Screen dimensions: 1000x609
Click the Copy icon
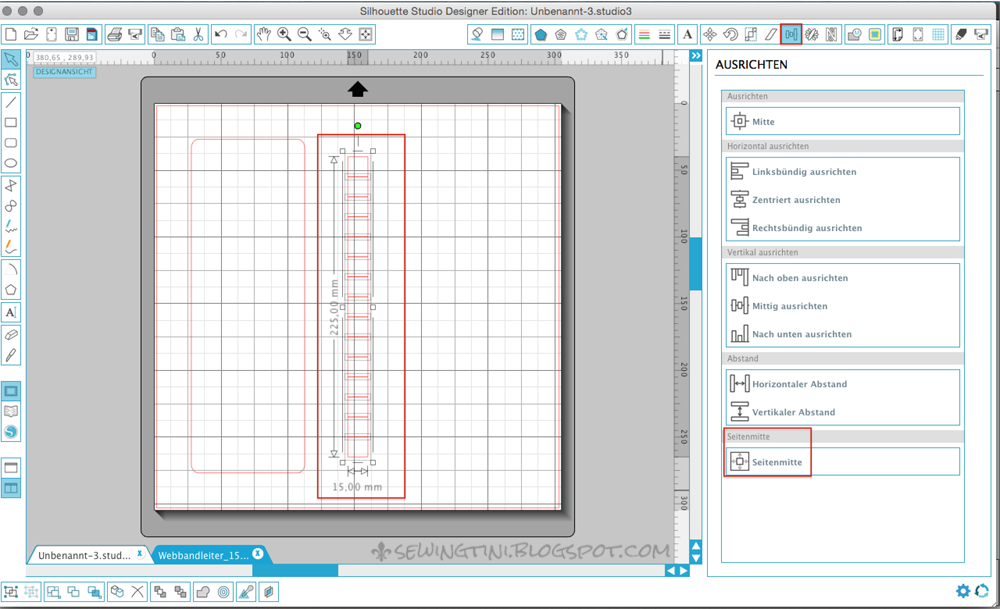tap(158, 34)
